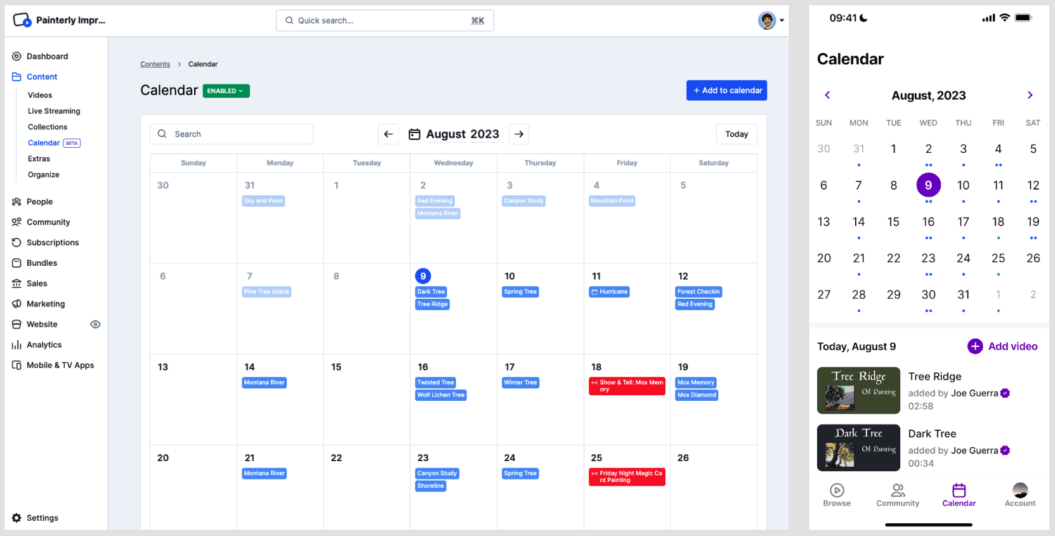Open the Analytics bar chart icon
This screenshot has width=1055, height=536.
[17, 345]
